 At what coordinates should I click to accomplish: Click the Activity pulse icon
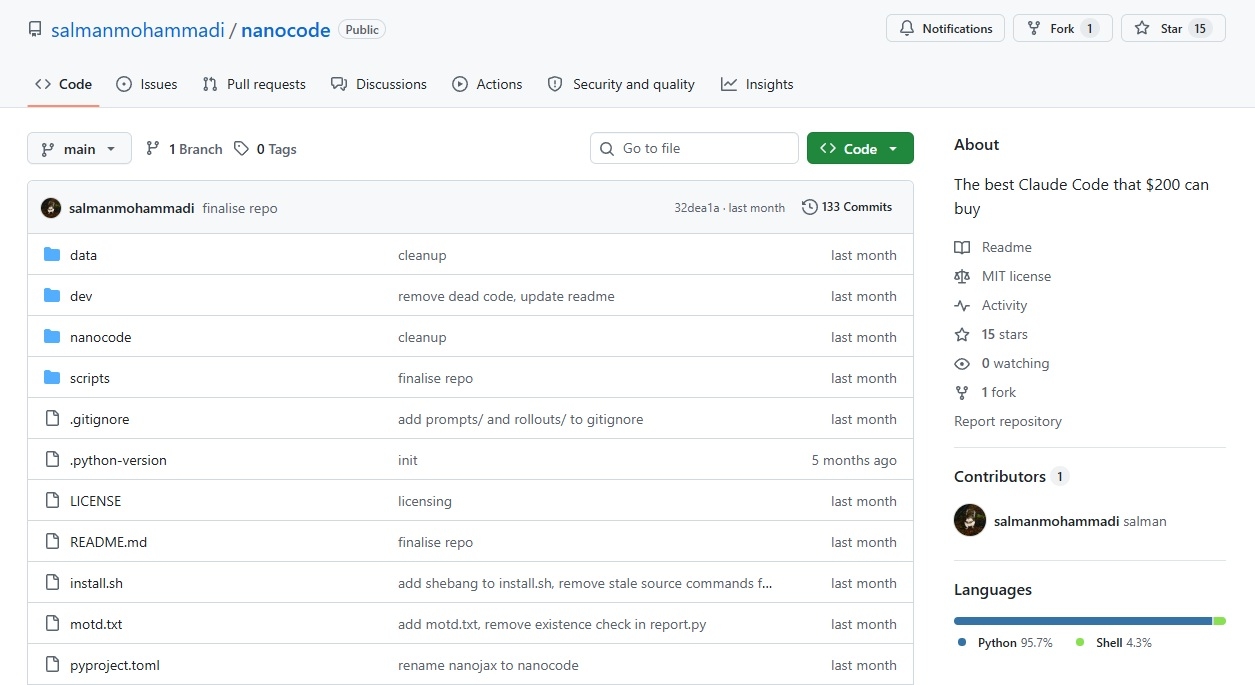(962, 305)
